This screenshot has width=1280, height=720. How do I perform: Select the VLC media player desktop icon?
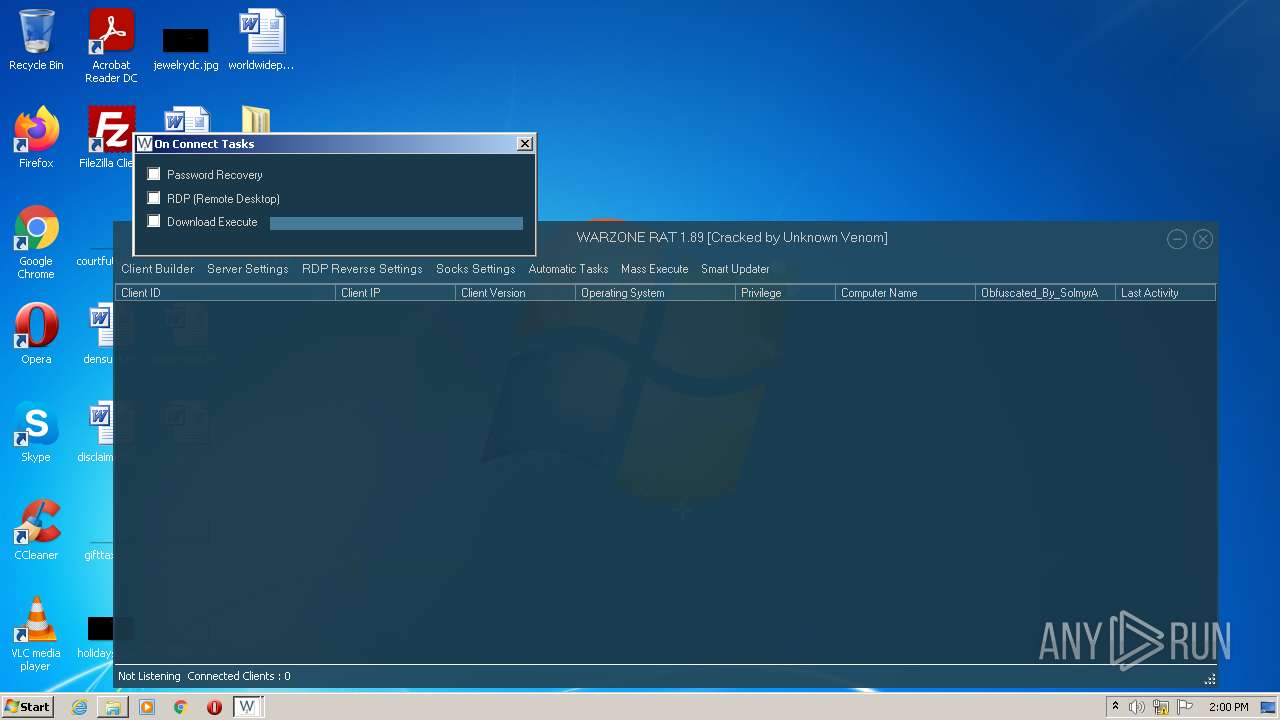[36, 634]
